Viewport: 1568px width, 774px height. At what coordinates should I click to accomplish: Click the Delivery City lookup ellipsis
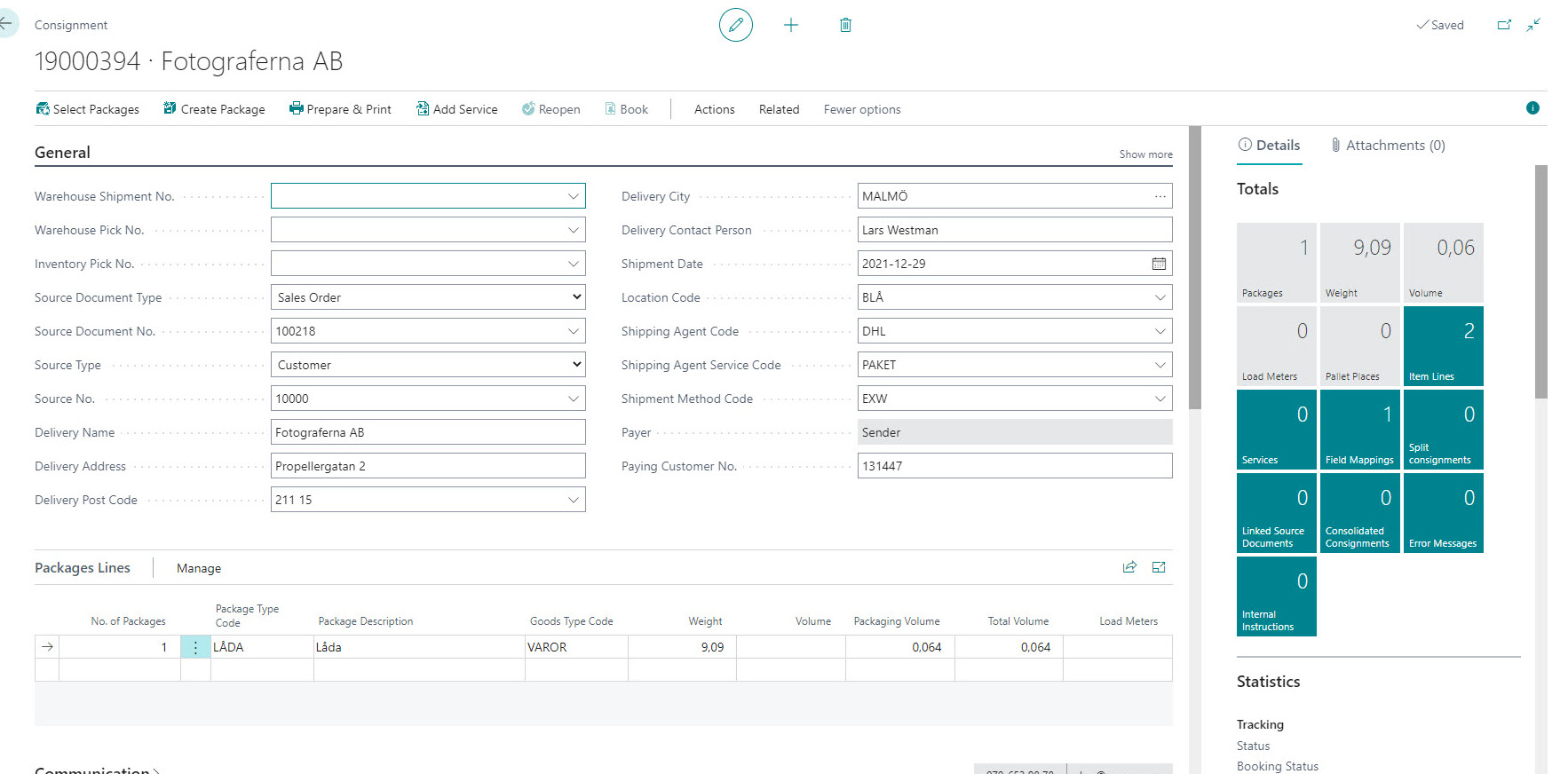coord(1160,196)
